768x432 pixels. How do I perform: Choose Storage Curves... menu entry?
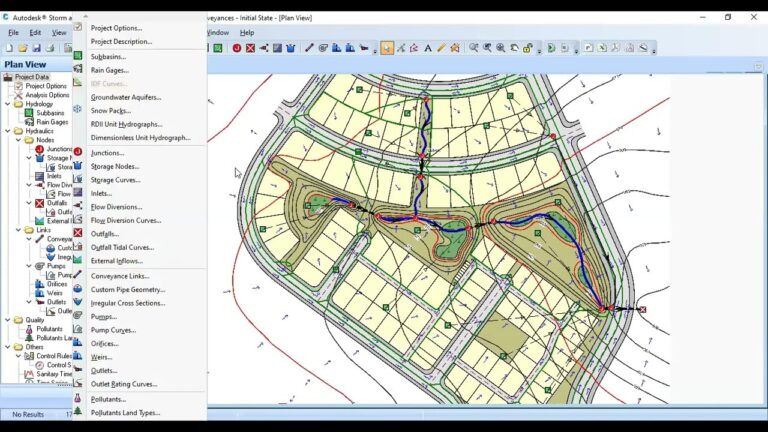(116, 180)
